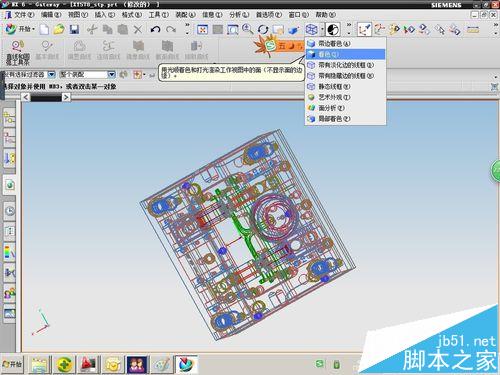Delete selection with the X icon

point(137,30)
